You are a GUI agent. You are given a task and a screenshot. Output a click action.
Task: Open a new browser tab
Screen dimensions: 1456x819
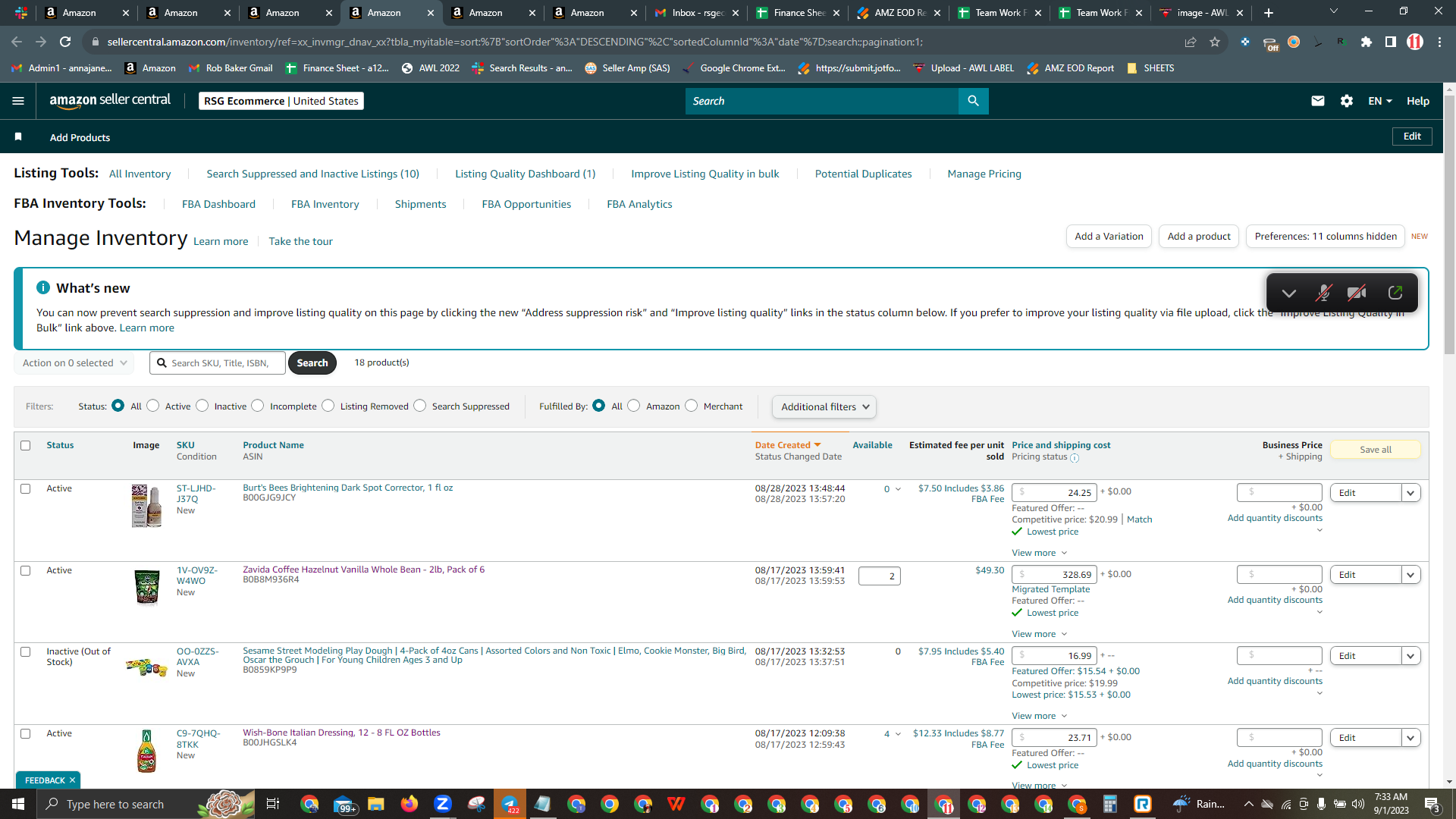coord(1269,13)
